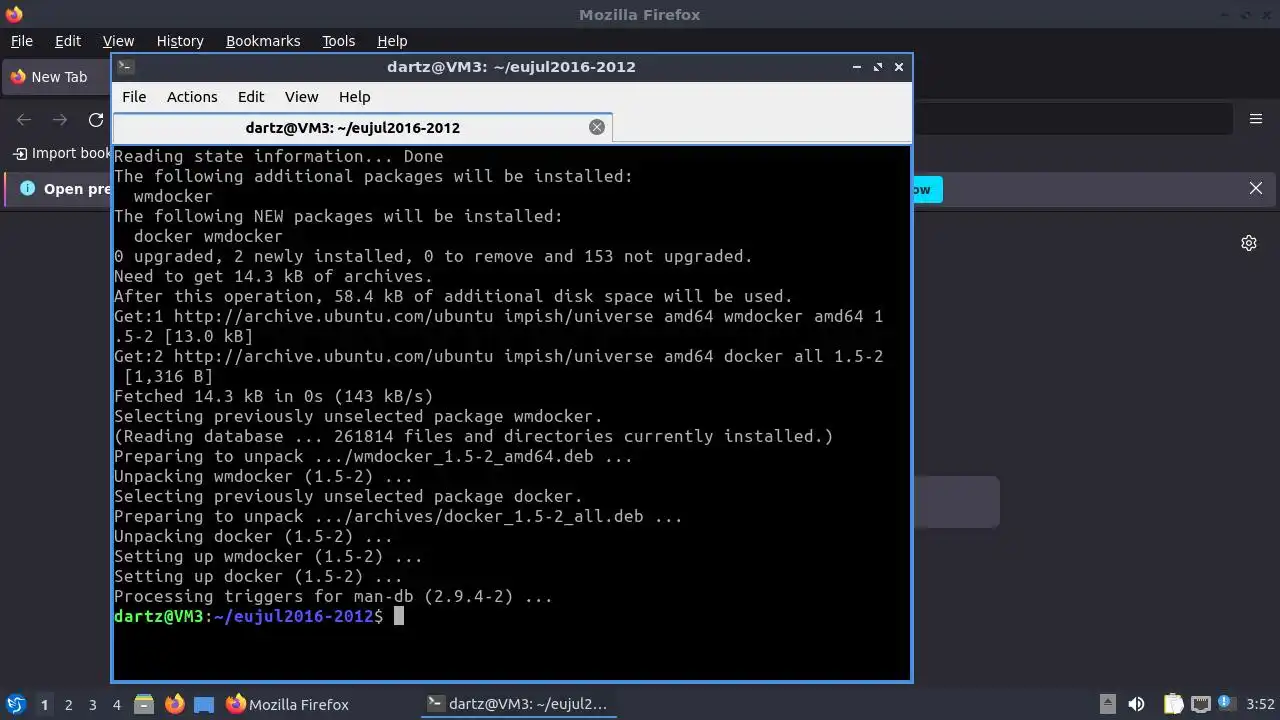
Task: Launch the file manager from the panel
Action: 143,704
